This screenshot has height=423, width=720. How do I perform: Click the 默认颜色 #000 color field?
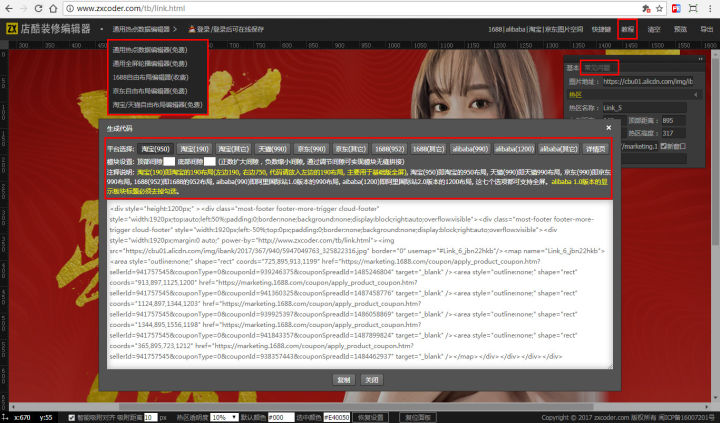pos(281,417)
